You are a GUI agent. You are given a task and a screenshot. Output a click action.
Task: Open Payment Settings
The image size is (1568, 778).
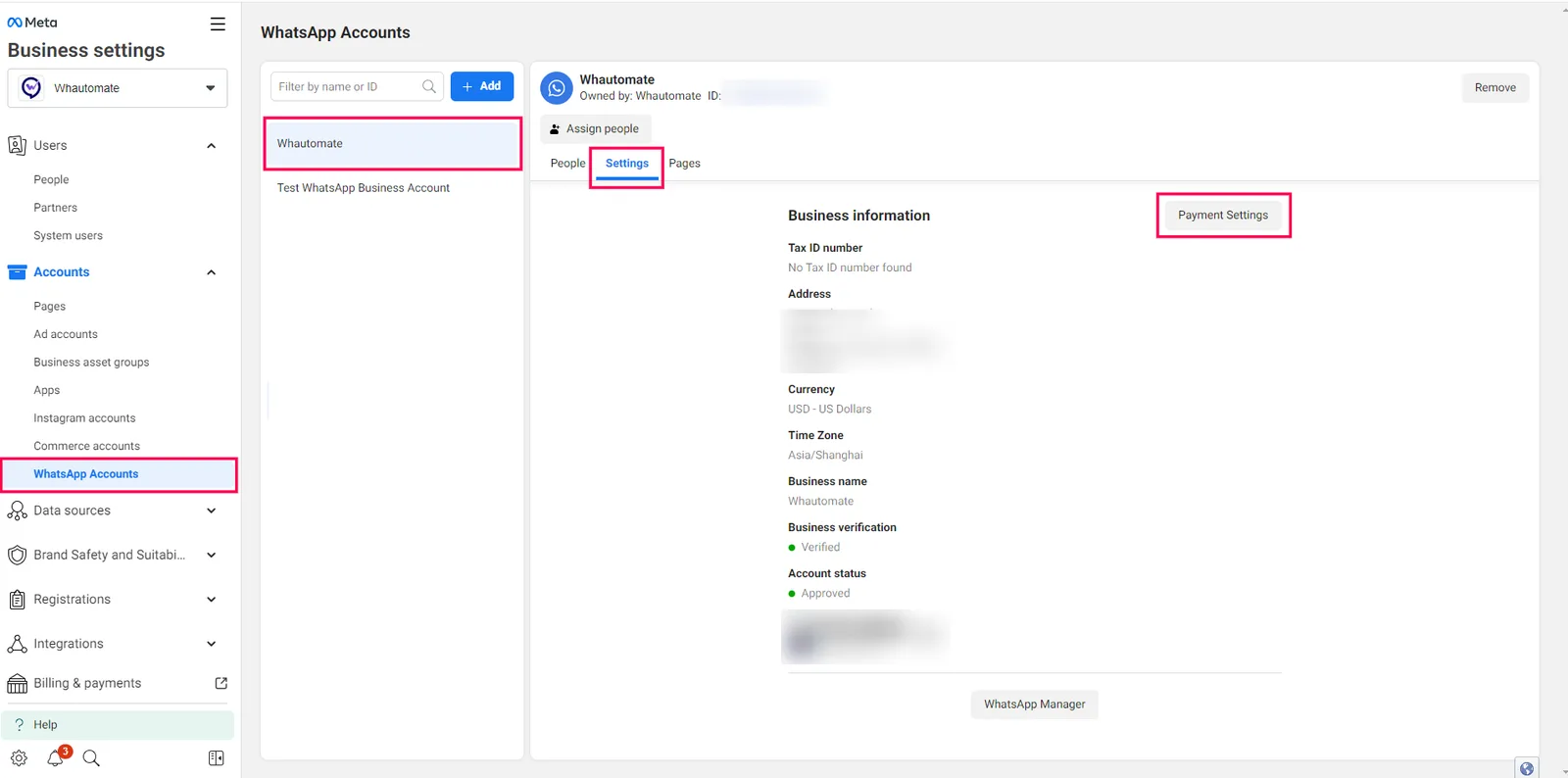click(1223, 216)
